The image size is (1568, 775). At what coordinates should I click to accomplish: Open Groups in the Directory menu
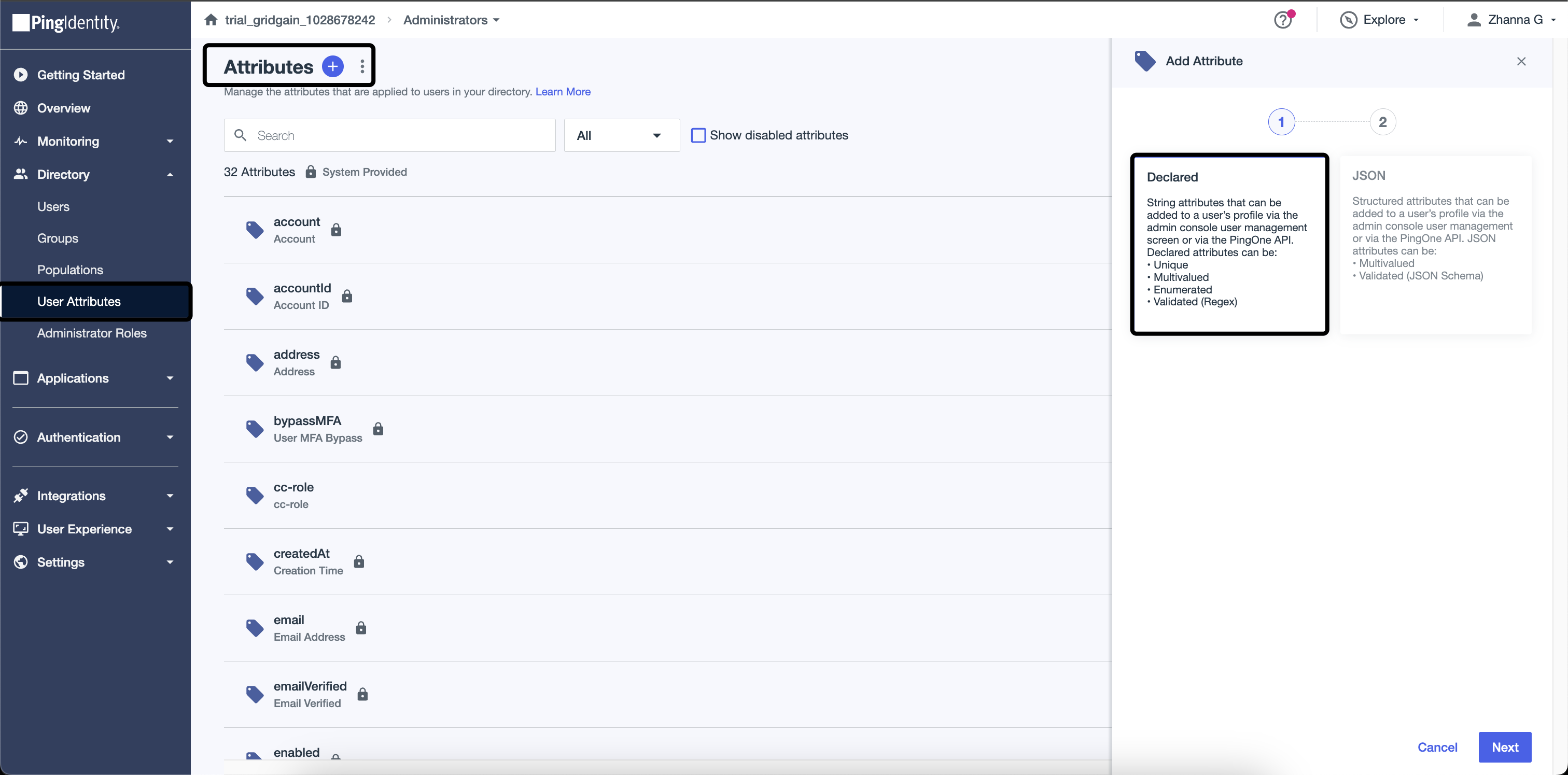pos(57,238)
